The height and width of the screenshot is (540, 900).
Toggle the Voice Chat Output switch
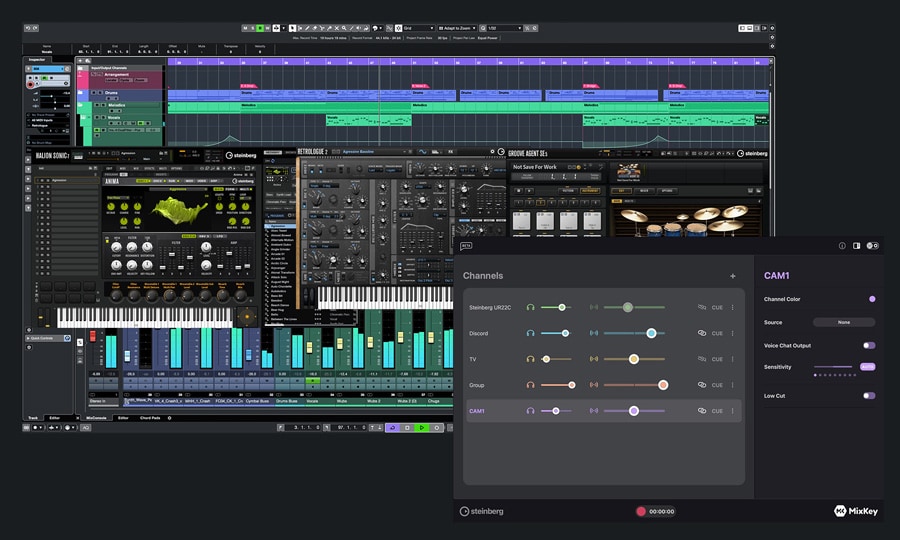tap(868, 345)
